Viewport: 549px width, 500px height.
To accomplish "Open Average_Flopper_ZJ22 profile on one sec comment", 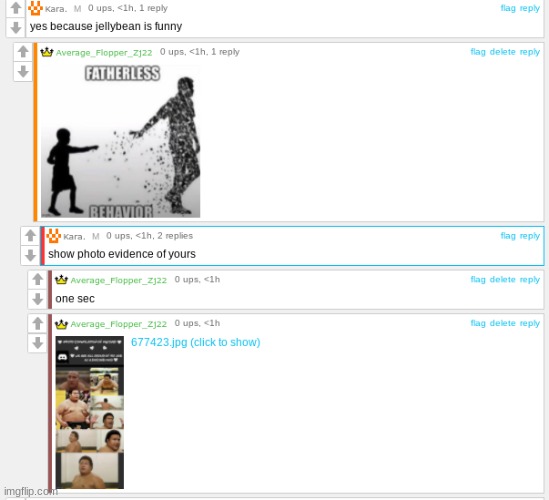I will (118, 280).
